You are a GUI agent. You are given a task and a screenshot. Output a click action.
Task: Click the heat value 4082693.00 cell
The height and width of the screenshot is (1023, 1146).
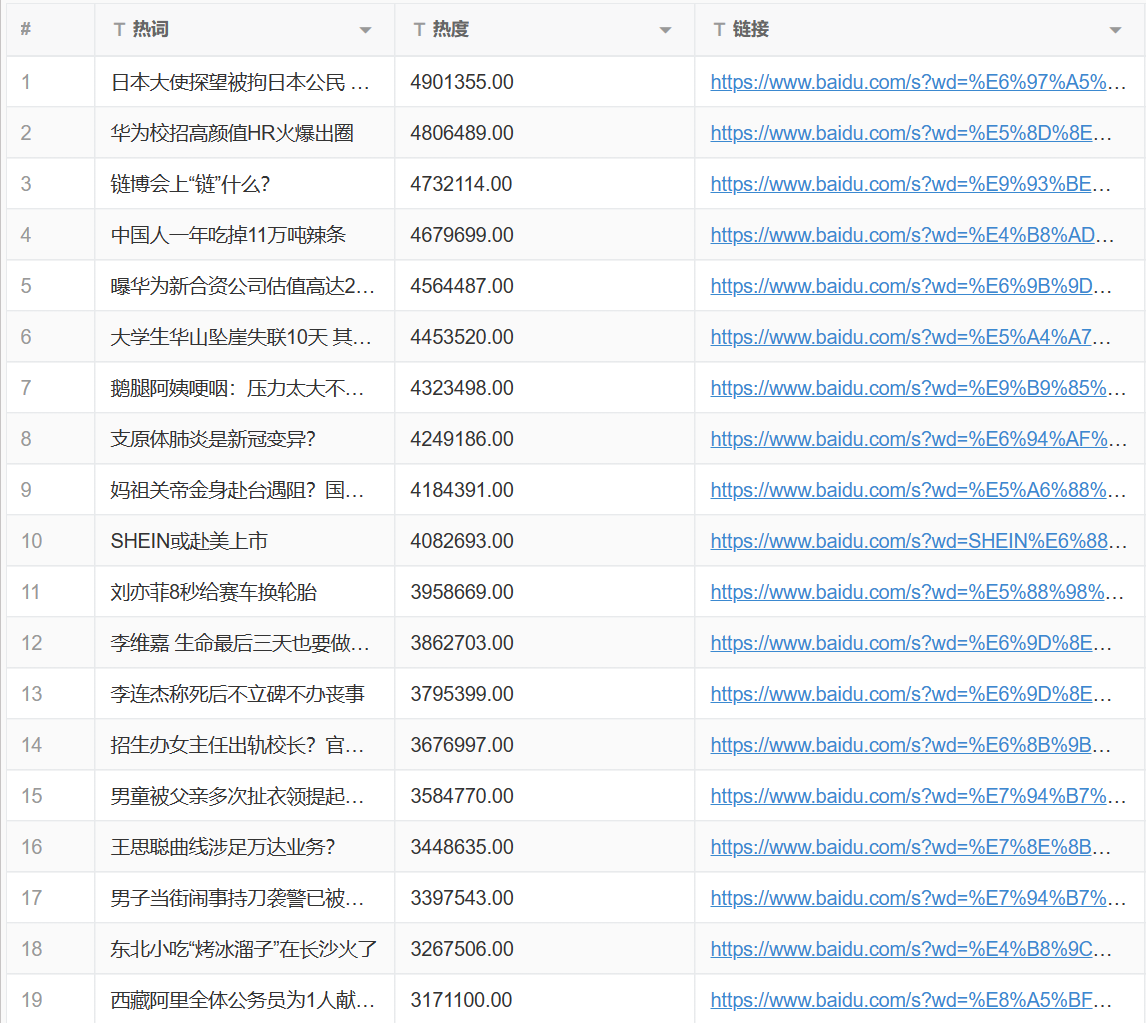pyautogui.click(x=462, y=541)
